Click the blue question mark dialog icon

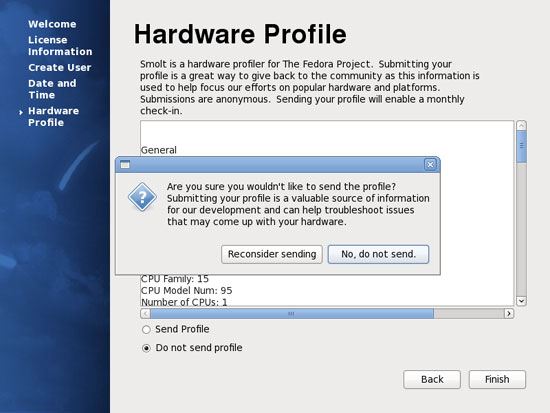(142, 197)
